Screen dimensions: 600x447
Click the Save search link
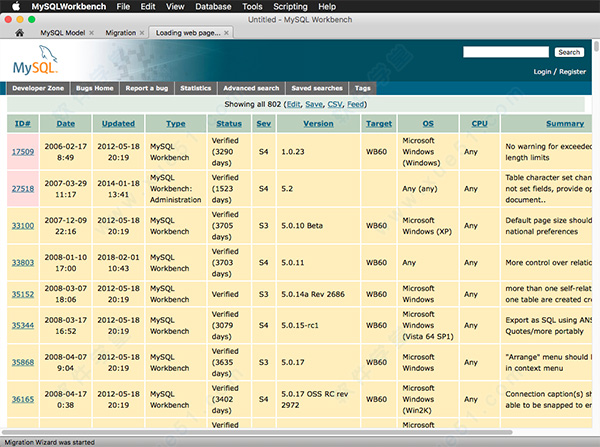pyautogui.click(x=314, y=104)
